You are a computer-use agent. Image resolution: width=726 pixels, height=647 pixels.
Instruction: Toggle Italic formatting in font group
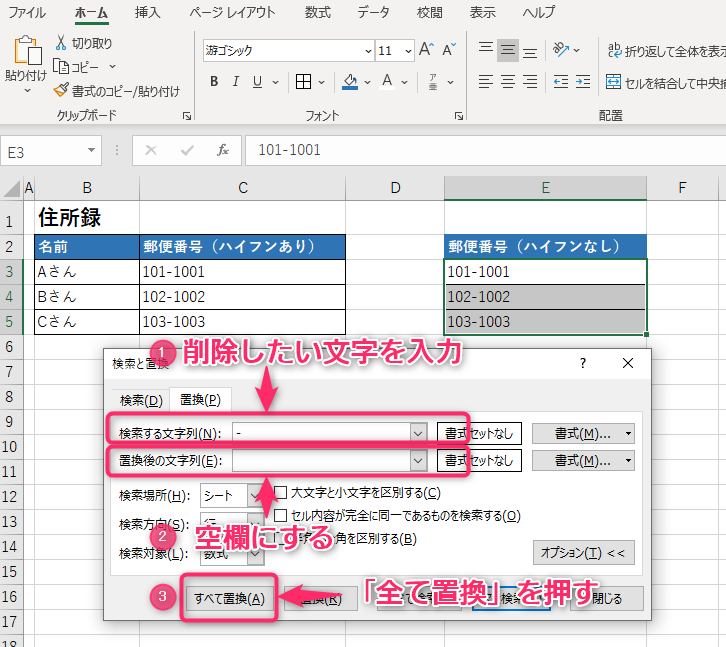[x=236, y=82]
